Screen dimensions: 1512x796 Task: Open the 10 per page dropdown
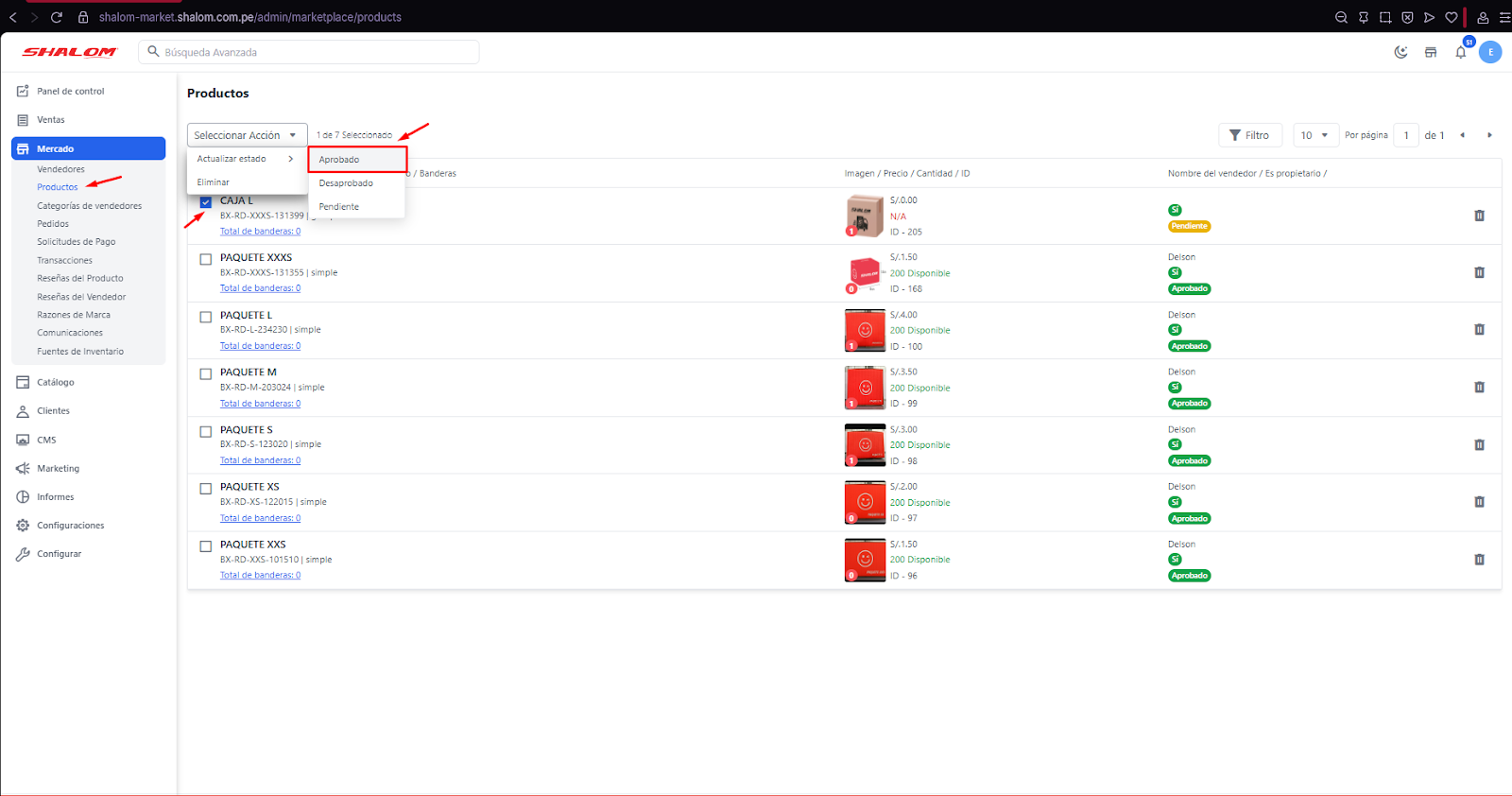(1314, 135)
